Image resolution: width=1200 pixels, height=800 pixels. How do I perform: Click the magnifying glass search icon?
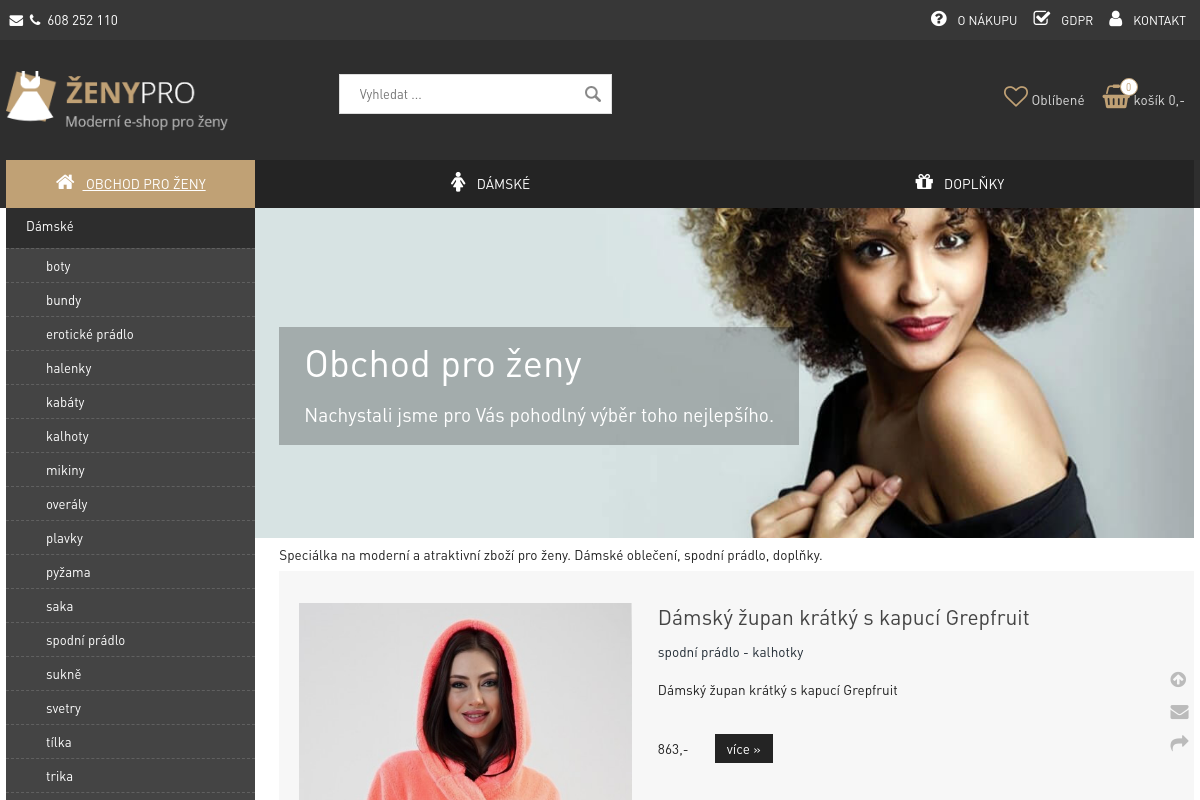[592, 93]
